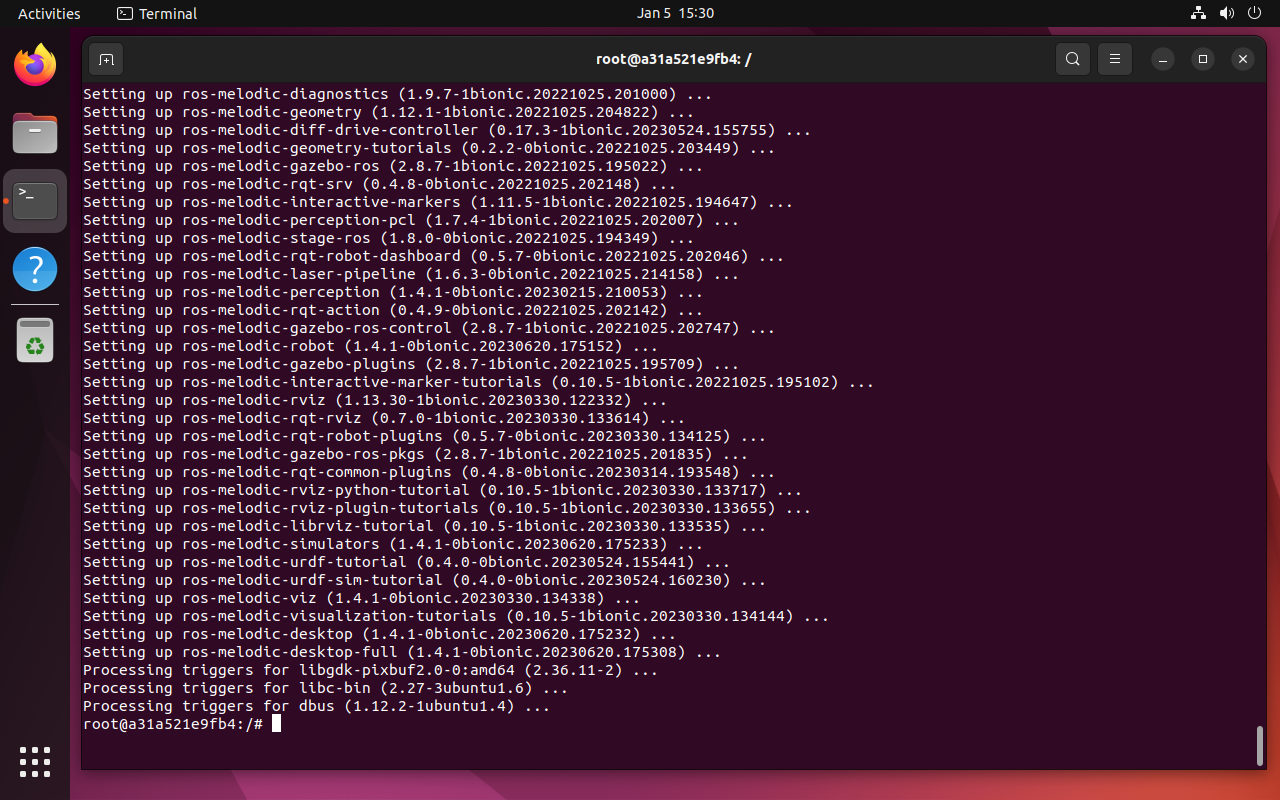Viewport: 1280px width, 800px height.
Task: Open the clock and calendar panel
Action: click(675, 13)
